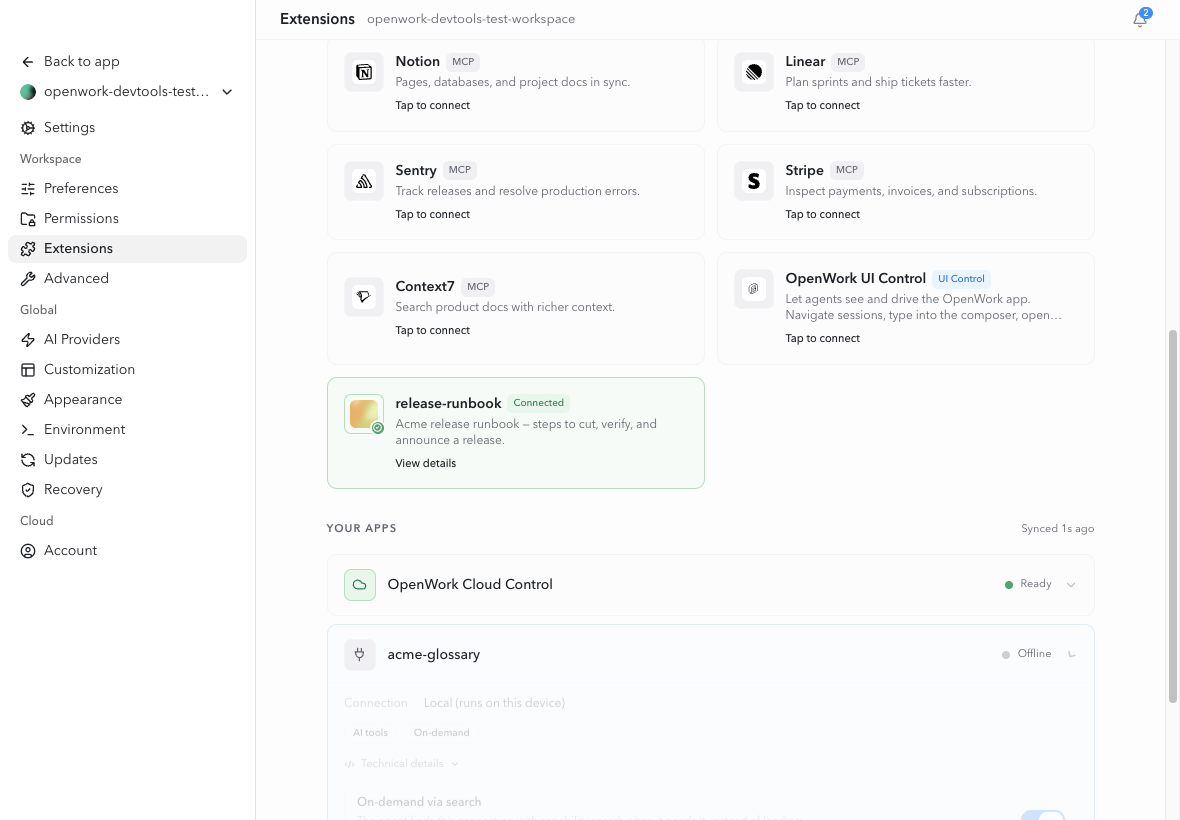
Task: Tap to connect the Notion extension
Action: click(433, 105)
